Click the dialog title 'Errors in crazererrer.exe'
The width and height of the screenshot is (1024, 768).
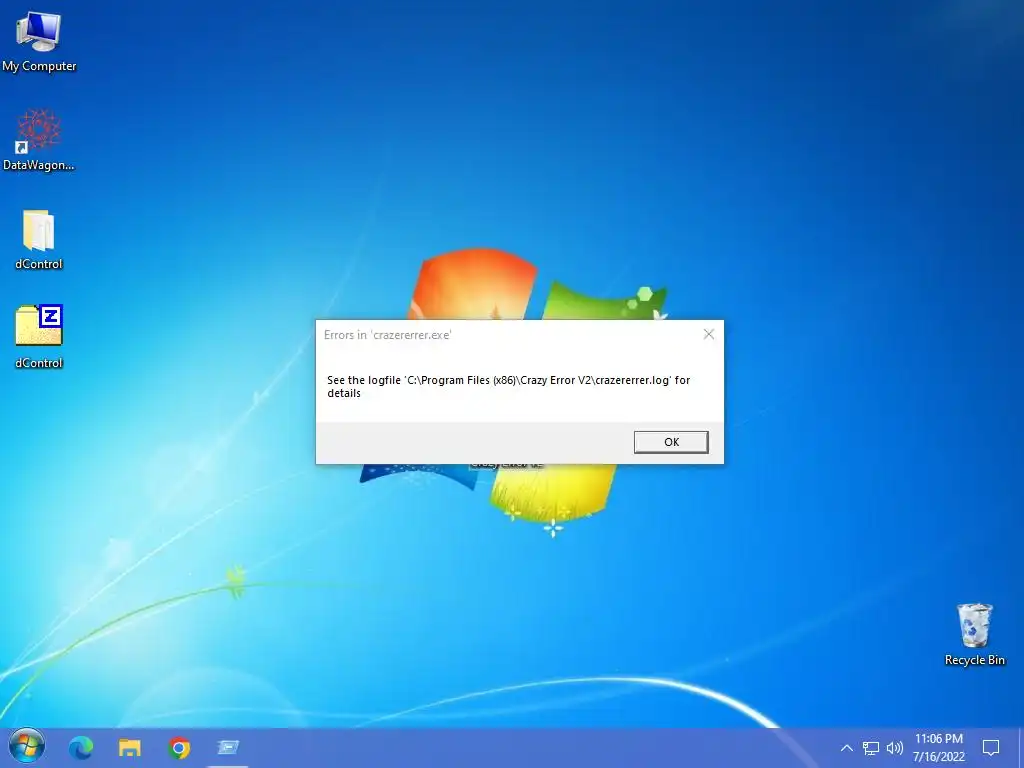[x=387, y=335]
